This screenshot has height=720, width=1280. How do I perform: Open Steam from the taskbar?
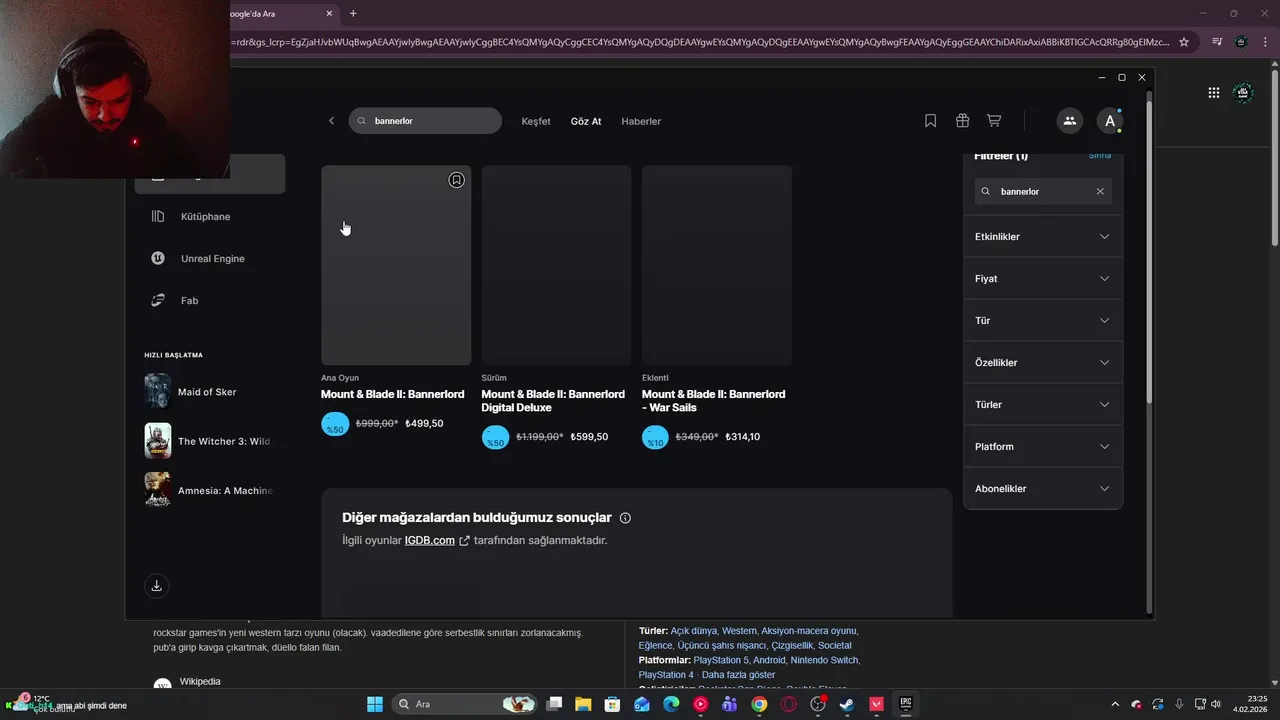(x=847, y=704)
